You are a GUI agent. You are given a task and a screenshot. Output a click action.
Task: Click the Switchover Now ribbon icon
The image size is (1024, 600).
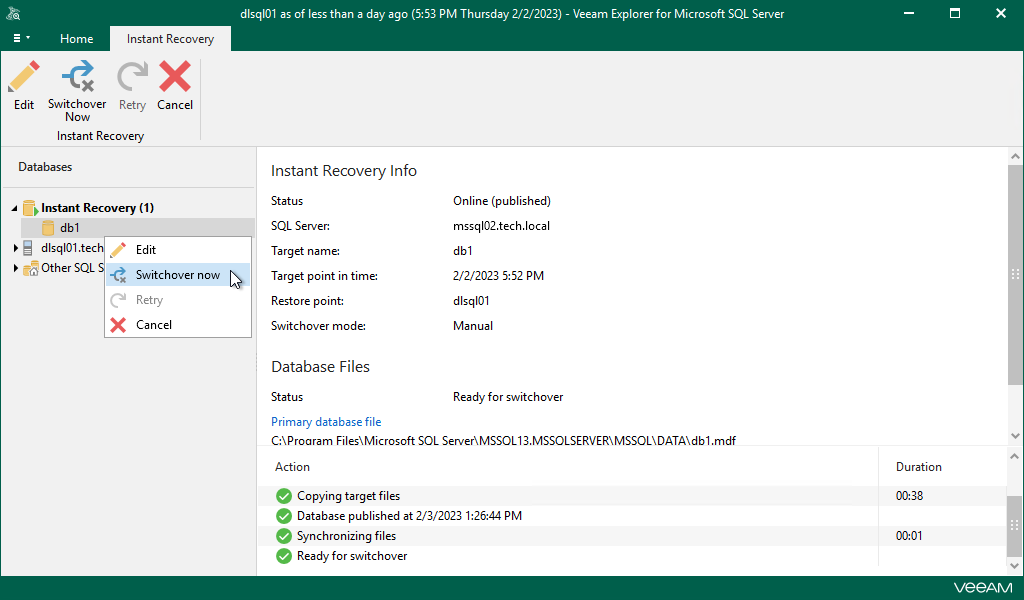coord(77,76)
